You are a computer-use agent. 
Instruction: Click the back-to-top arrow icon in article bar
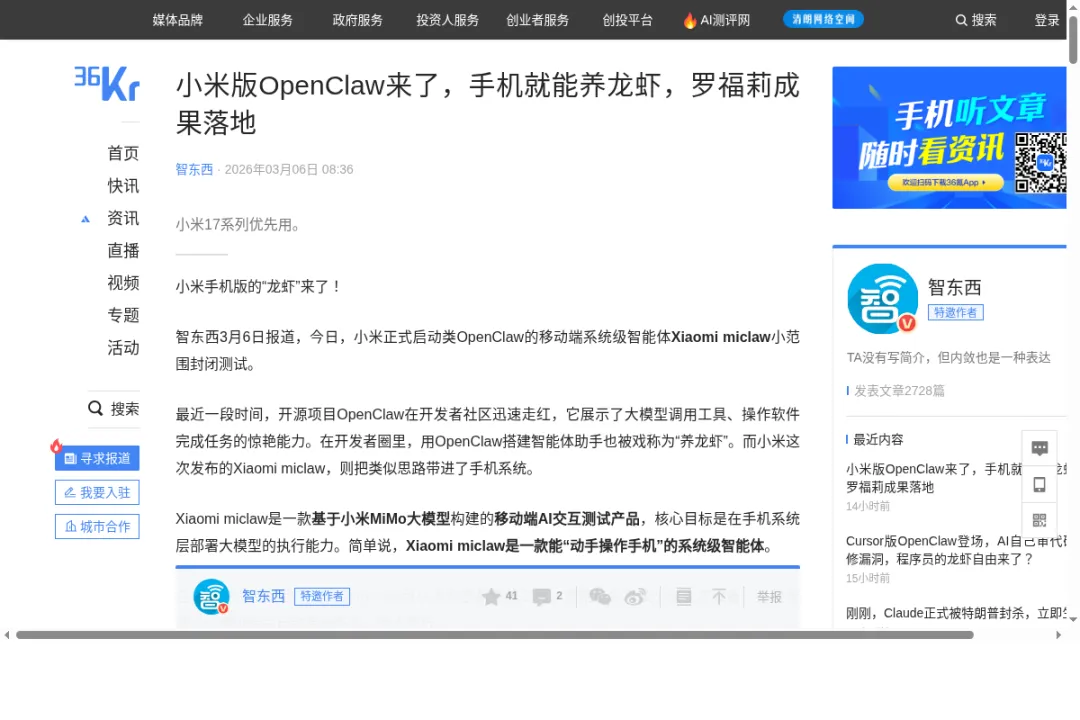718,597
